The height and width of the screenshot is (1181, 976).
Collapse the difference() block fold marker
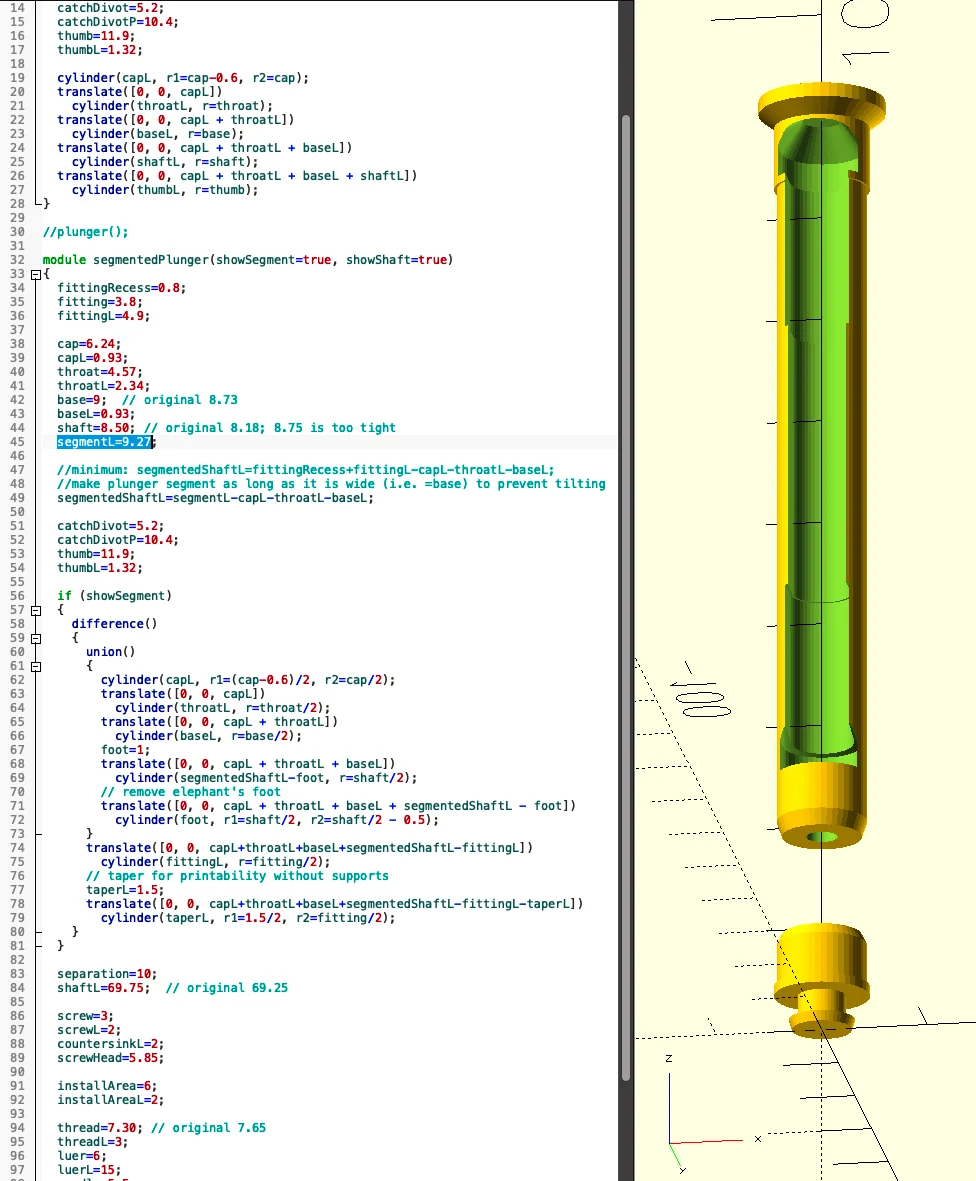point(35,638)
